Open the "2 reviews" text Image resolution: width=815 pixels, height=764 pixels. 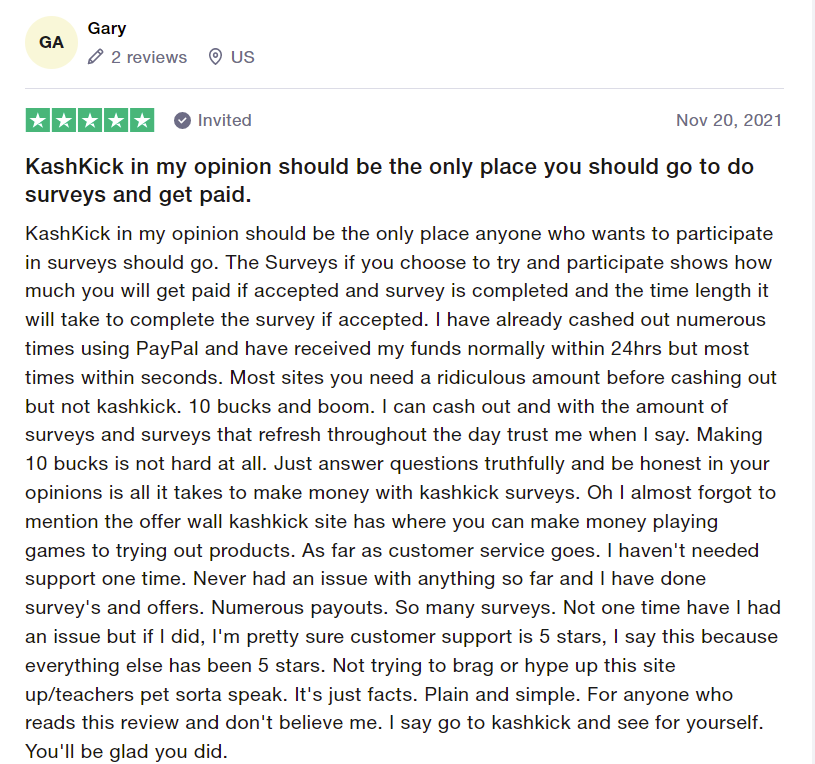[x=149, y=57]
